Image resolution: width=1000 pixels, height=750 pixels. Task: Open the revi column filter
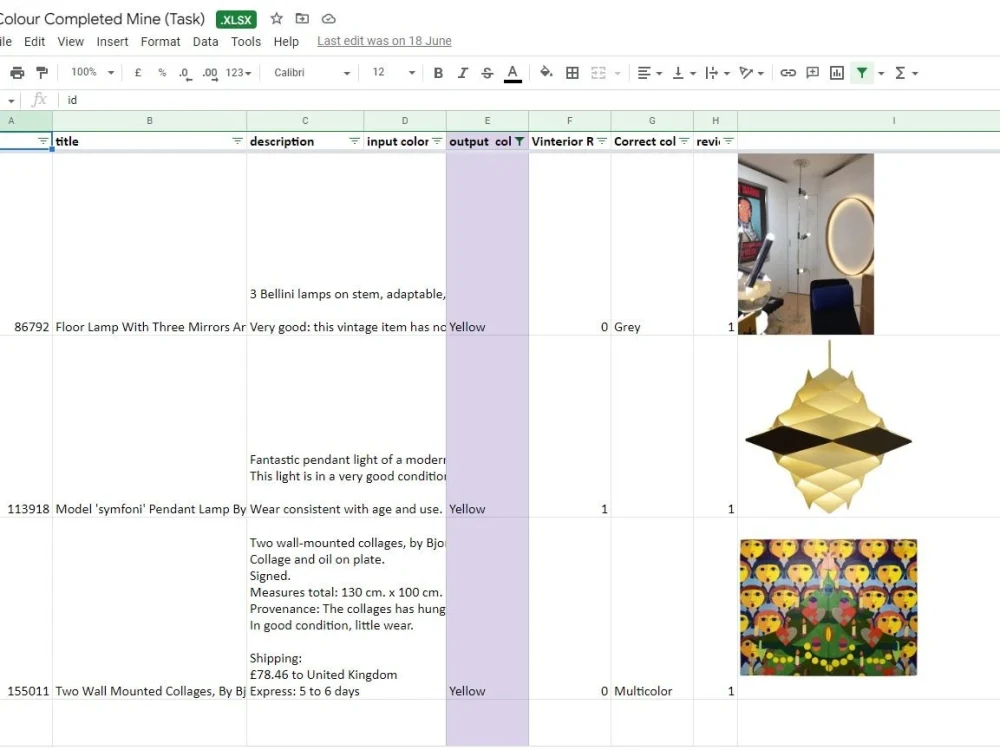728,141
